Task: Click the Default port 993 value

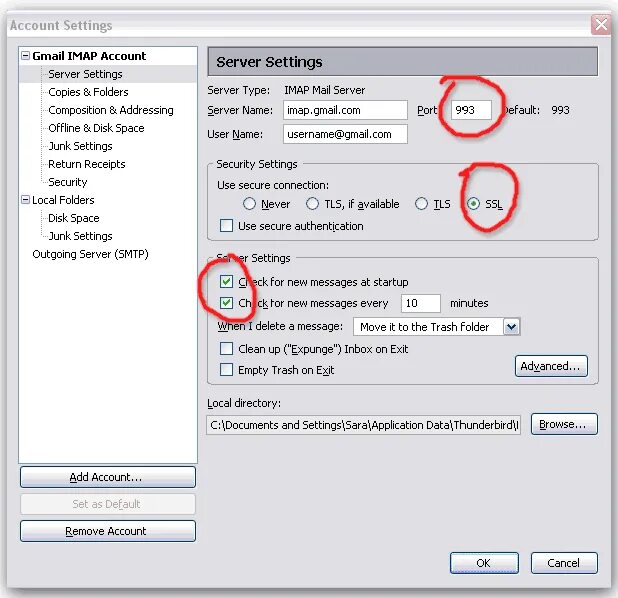Action: [560, 110]
